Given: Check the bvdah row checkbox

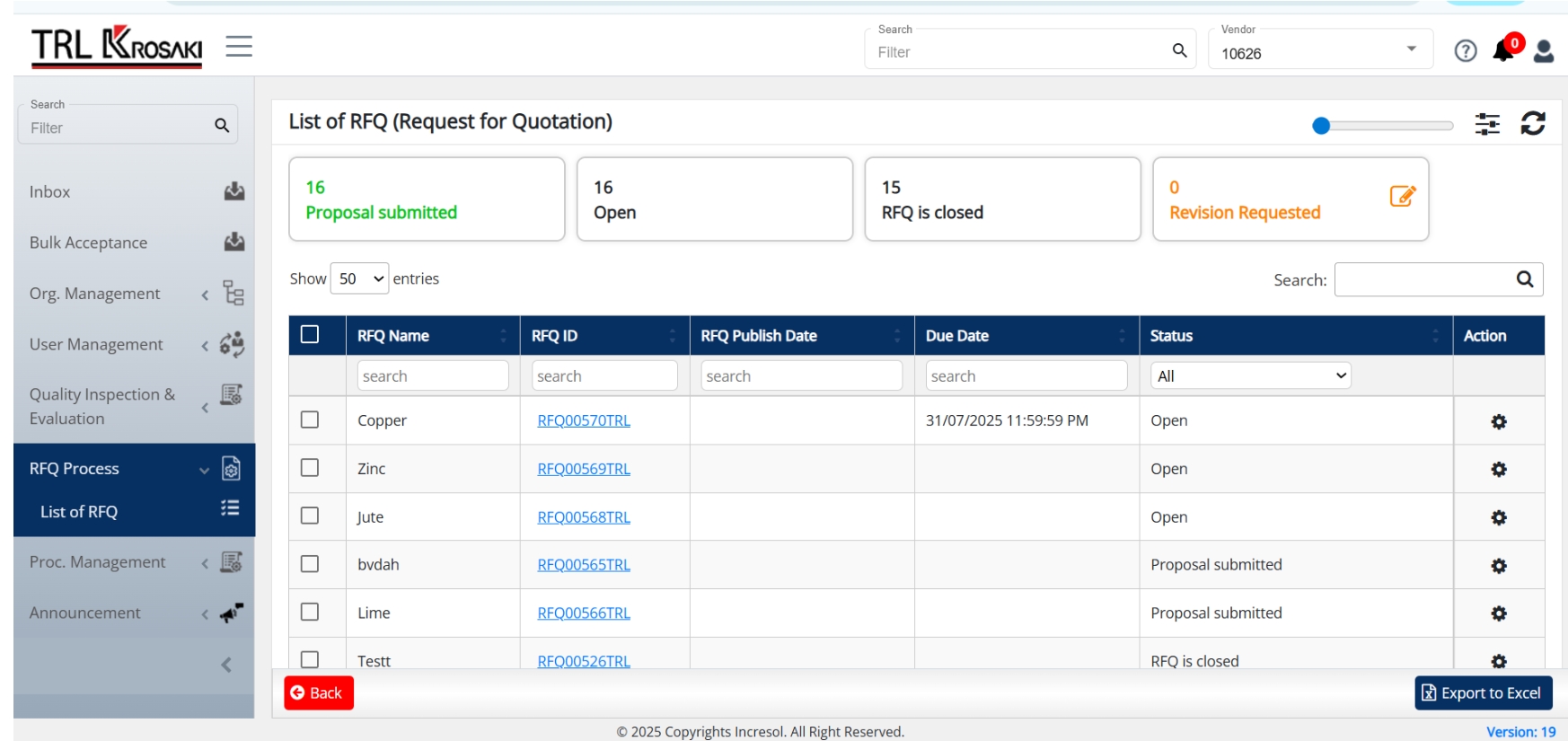Looking at the screenshot, I should [x=310, y=563].
